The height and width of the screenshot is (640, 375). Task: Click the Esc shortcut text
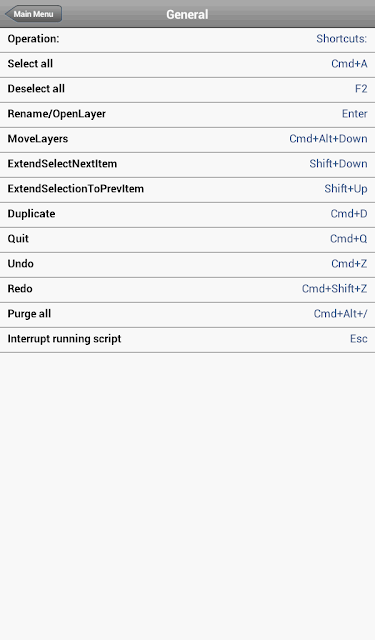pos(358,338)
